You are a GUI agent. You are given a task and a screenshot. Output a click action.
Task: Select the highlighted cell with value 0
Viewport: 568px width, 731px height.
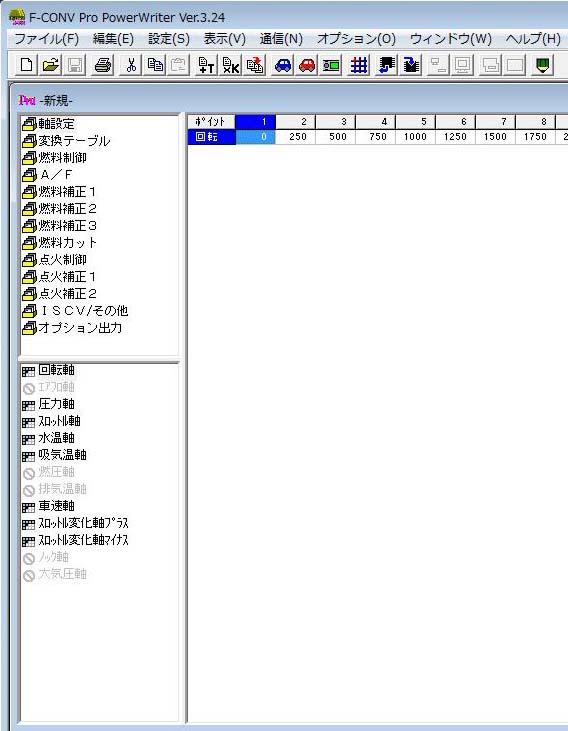pyautogui.click(x=256, y=137)
